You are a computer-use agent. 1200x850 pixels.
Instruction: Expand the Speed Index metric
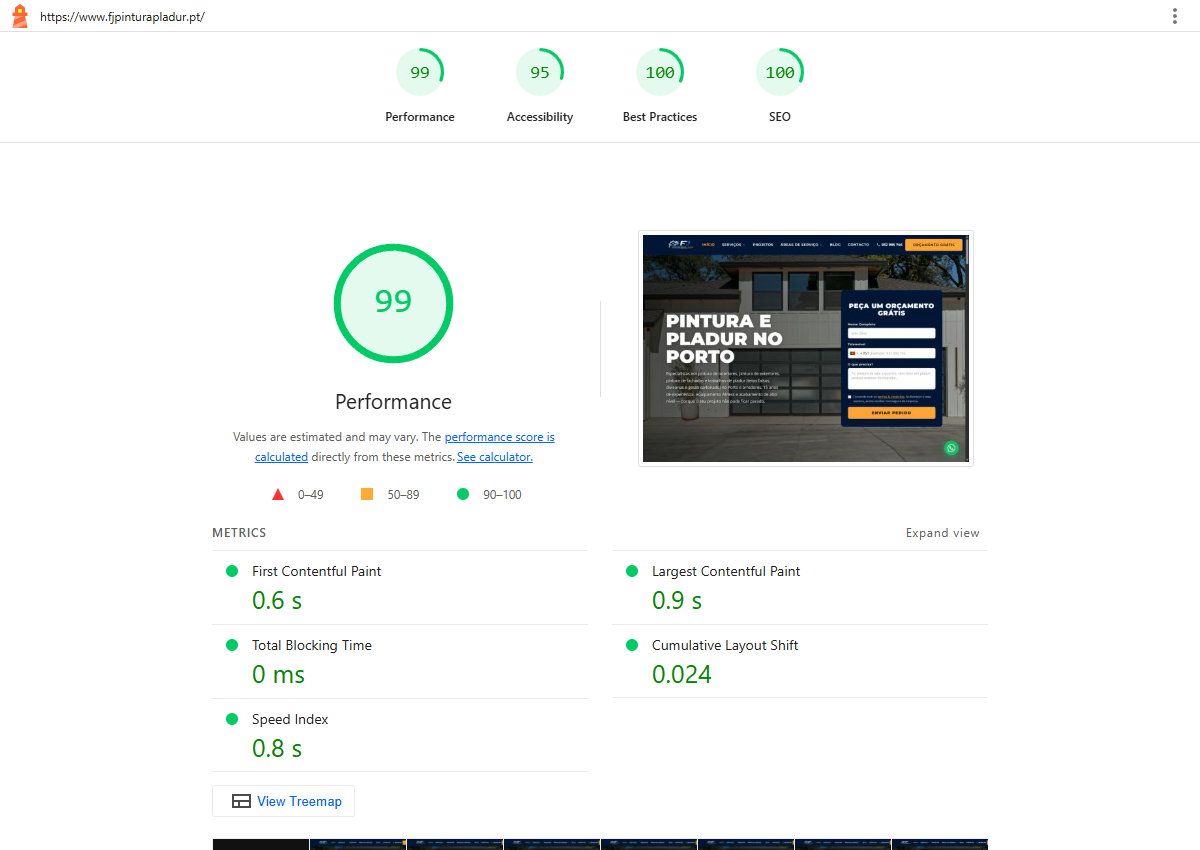coord(400,735)
